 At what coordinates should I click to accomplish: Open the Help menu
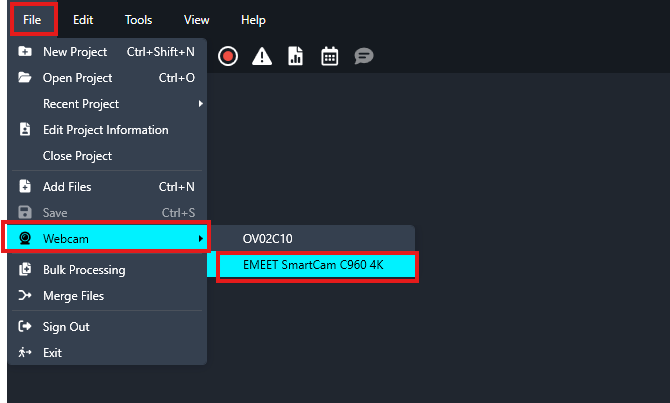tap(254, 19)
